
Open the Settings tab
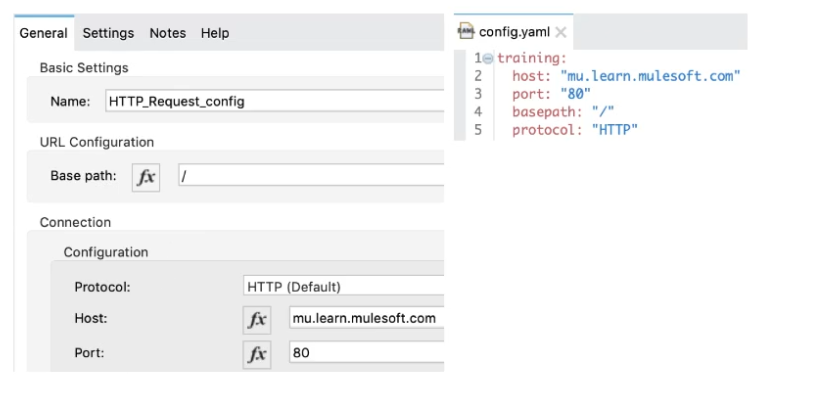(x=108, y=33)
